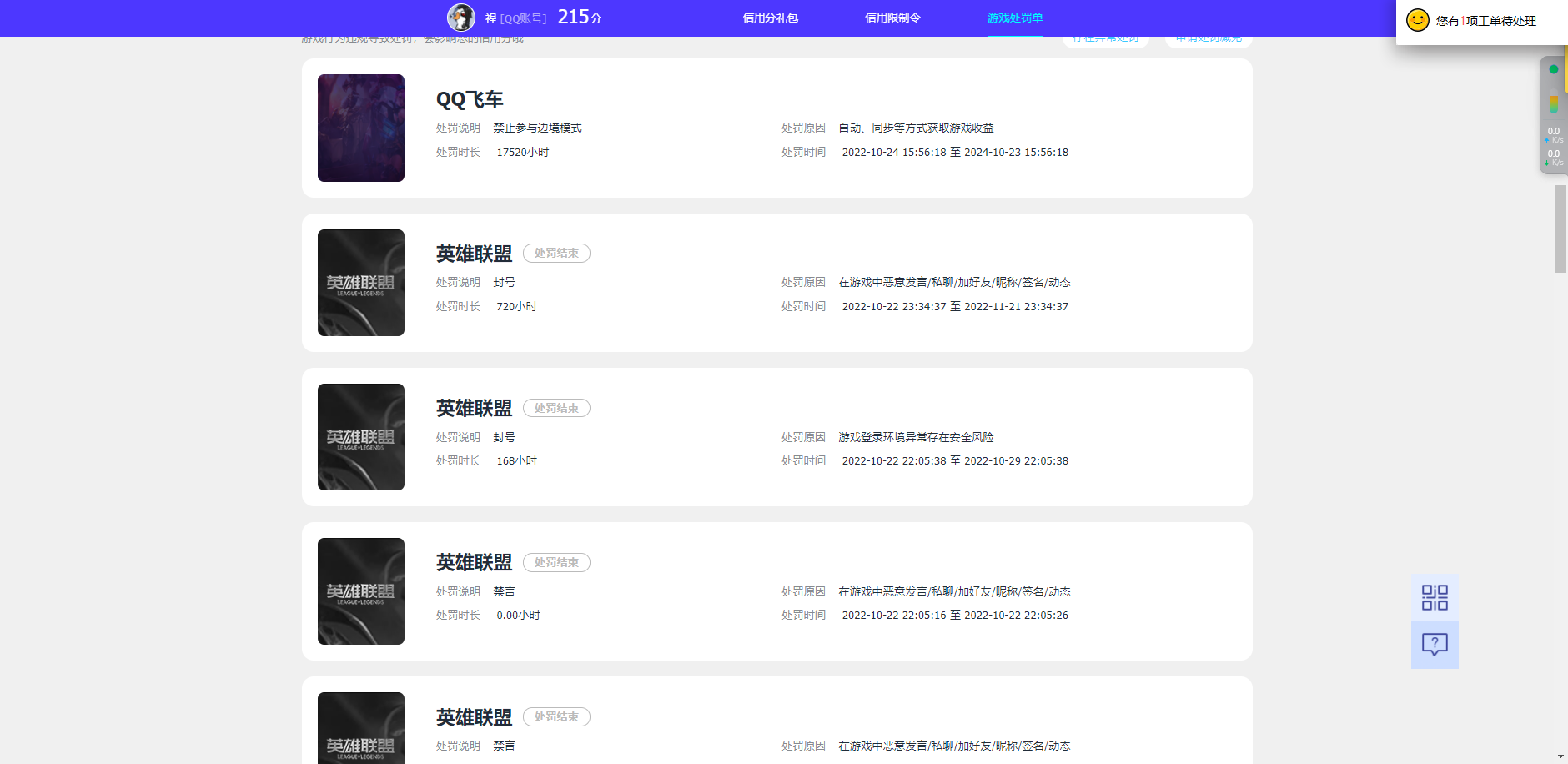Click the 处罚结束 badge on the 0.00小时 card
The width and height of the screenshot is (1568, 764).
pos(556,562)
